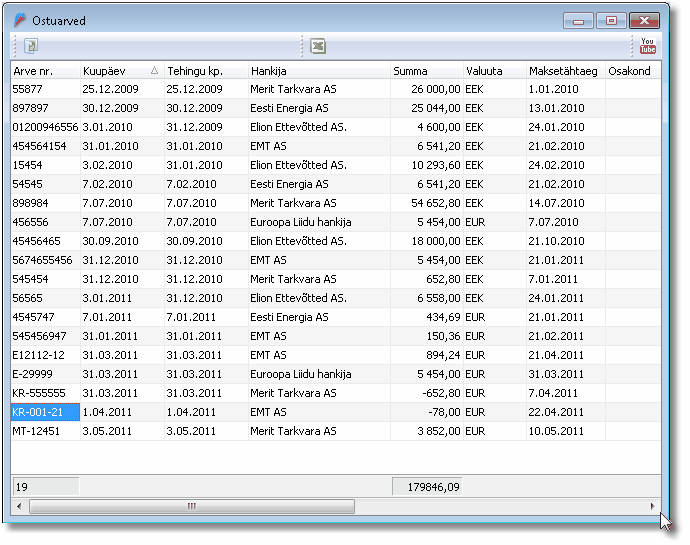Select invoice number 545454
Image resolution: width=690 pixels, height=545 pixels.
[45, 279]
